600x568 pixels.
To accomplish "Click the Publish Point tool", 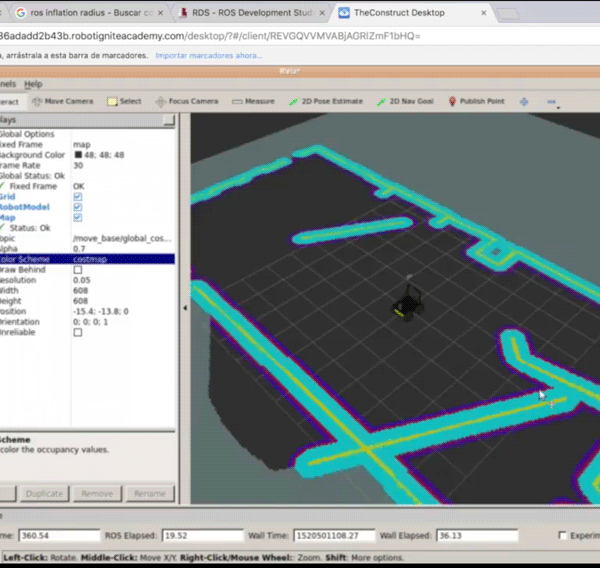I will tap(477, 101).
